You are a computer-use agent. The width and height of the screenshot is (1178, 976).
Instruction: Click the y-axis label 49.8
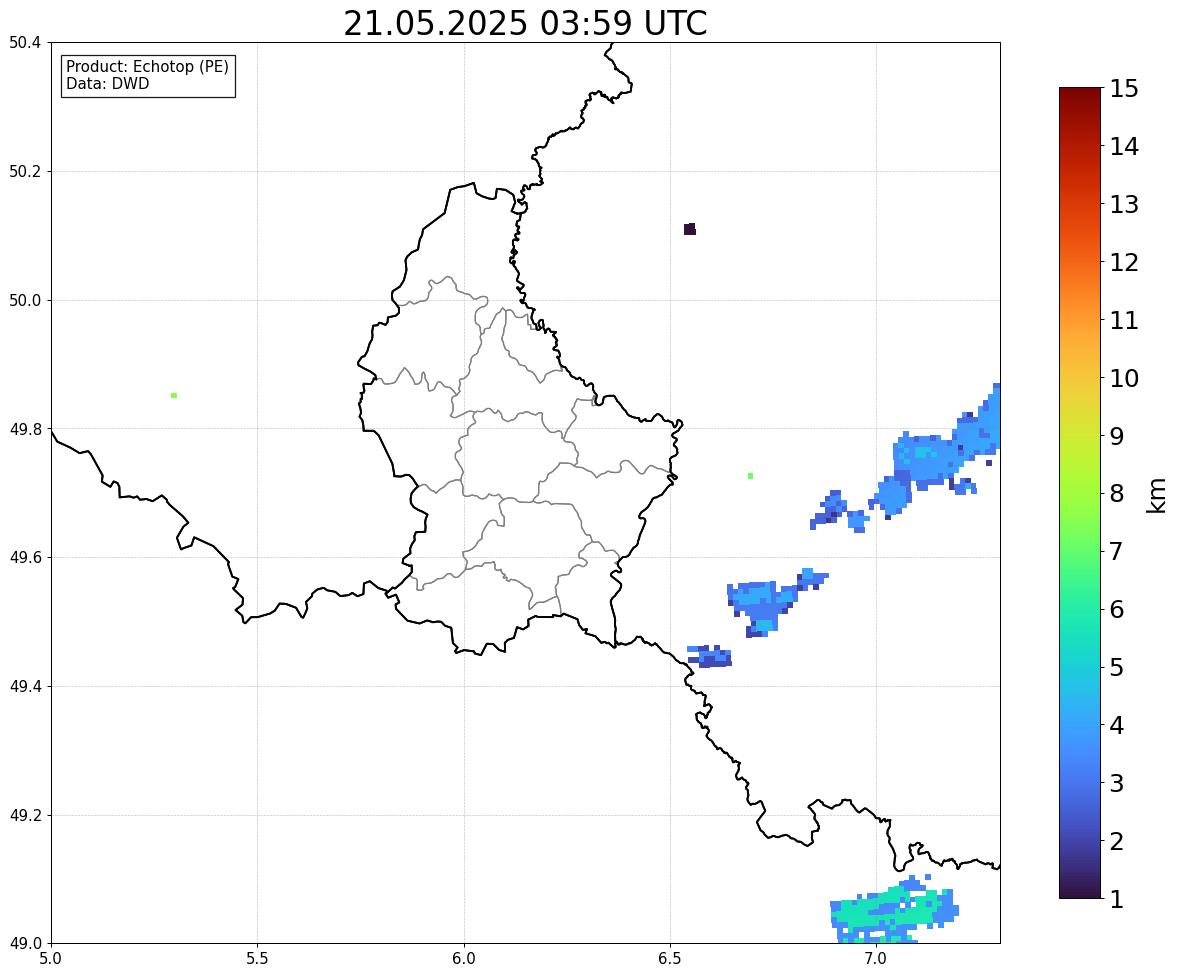25,429
